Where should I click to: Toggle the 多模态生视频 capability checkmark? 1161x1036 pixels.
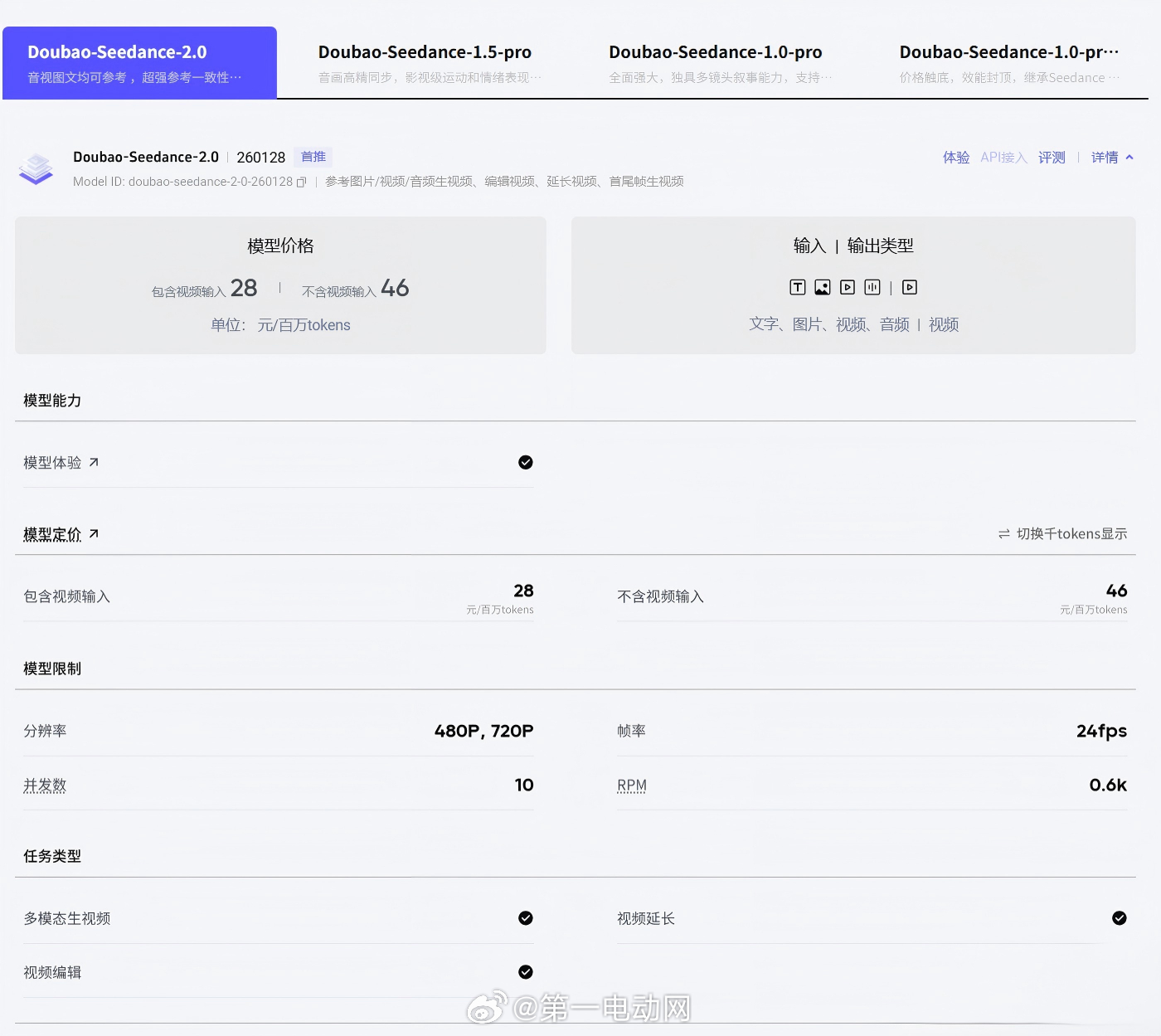[525, 918]
